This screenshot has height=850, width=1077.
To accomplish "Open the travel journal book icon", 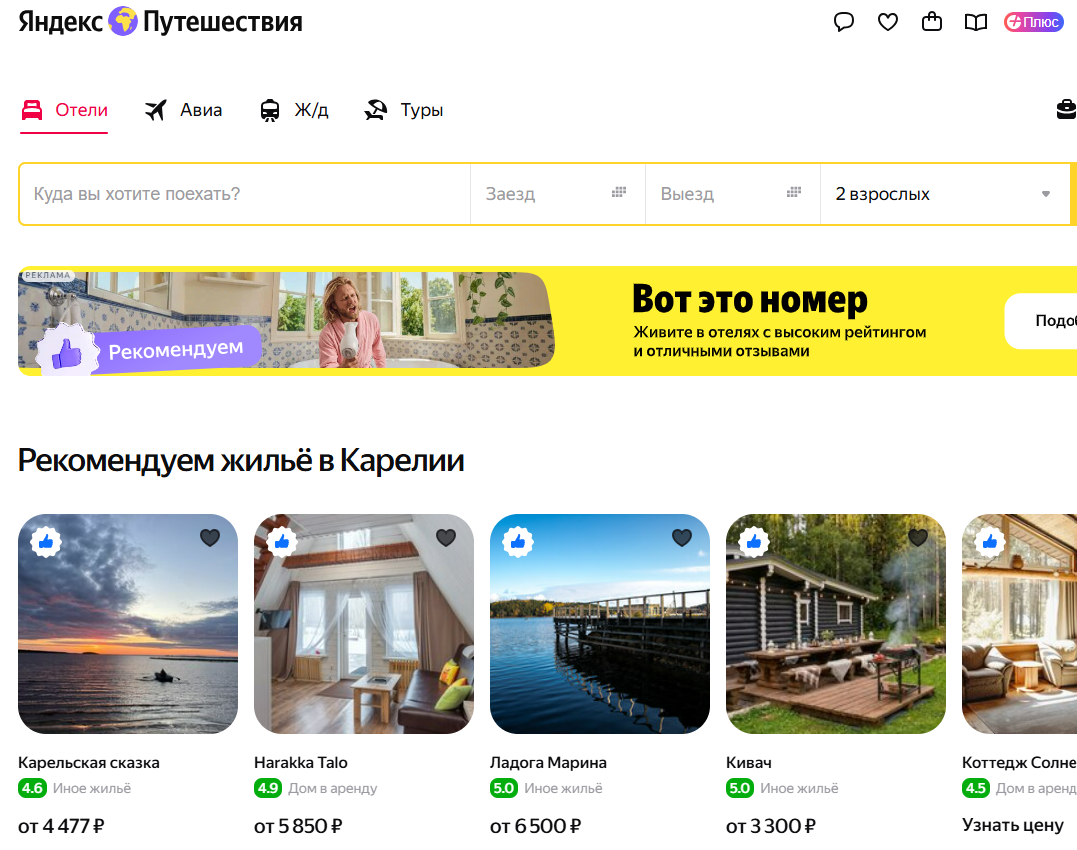I will coord(975,23).
